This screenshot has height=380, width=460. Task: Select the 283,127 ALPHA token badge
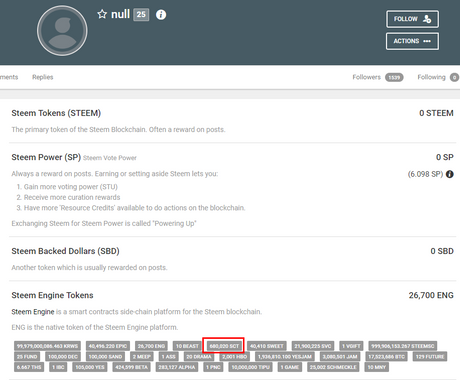click(x=177, y=367)
